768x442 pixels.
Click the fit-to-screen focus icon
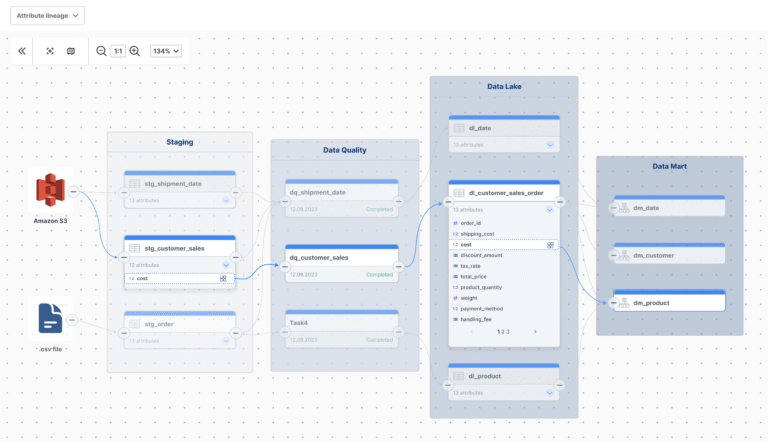coord(50,51)
